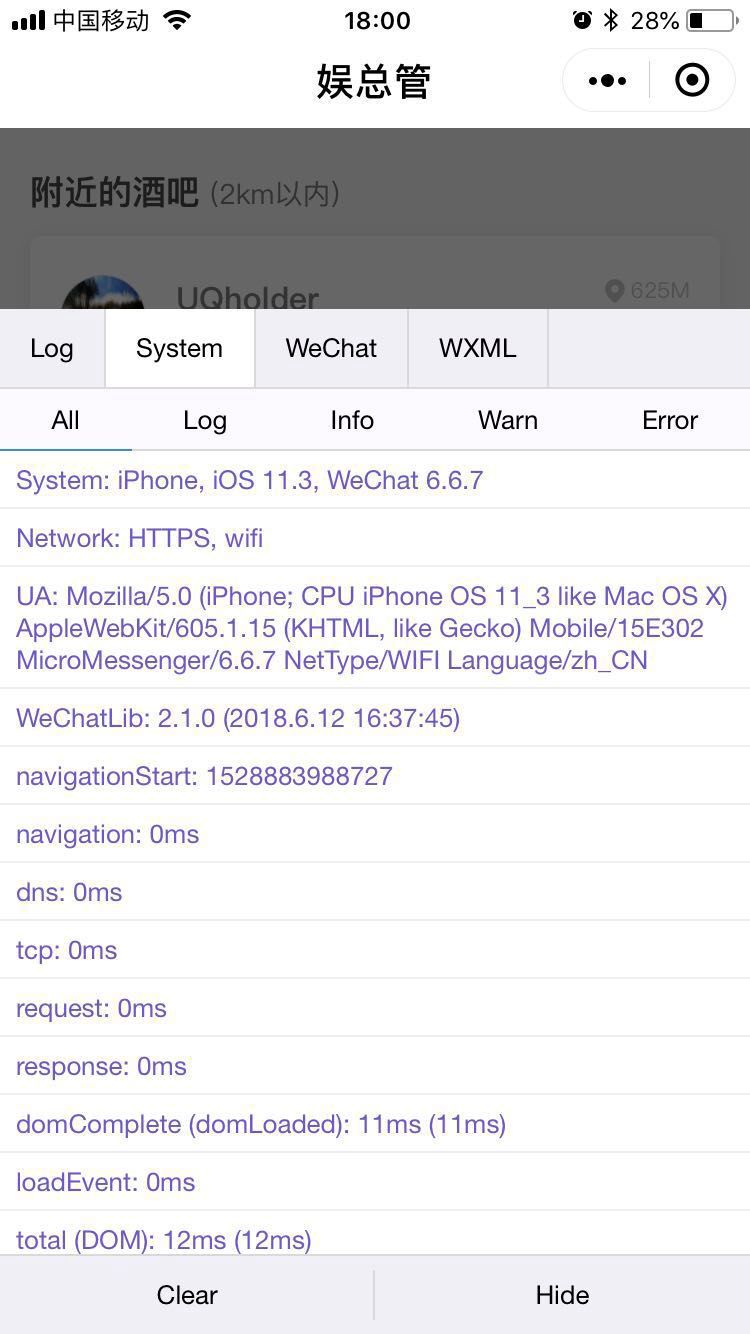Tap the Bluetooth status icon
The height and width of the screenshot is (1334, 750).
(x=611, y=20)
